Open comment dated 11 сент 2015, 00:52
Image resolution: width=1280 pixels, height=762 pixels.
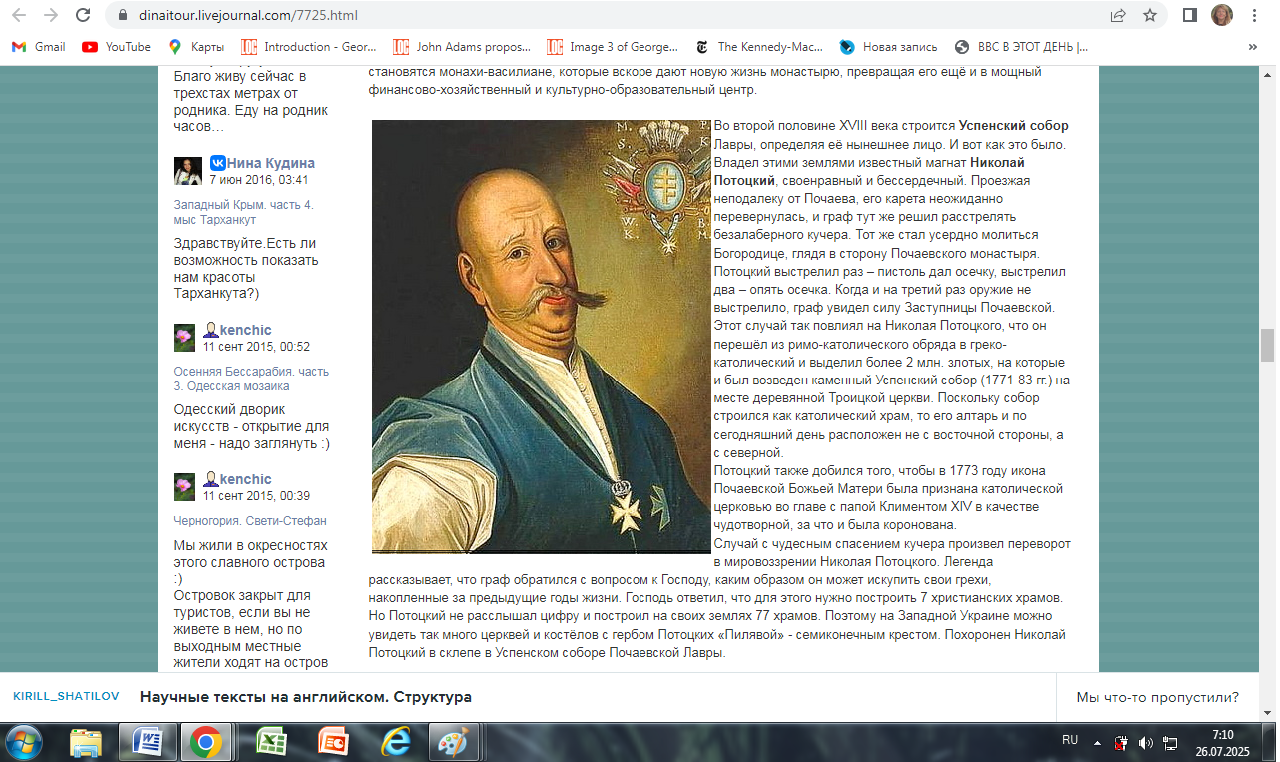point(256,347)
